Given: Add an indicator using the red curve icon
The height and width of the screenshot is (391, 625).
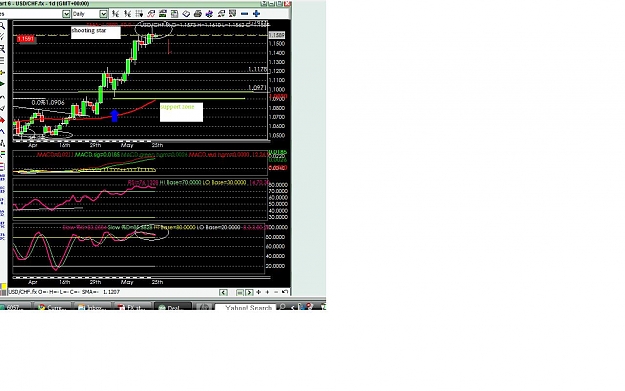Looking at the screenshot, I should click(x=151, y=14).
